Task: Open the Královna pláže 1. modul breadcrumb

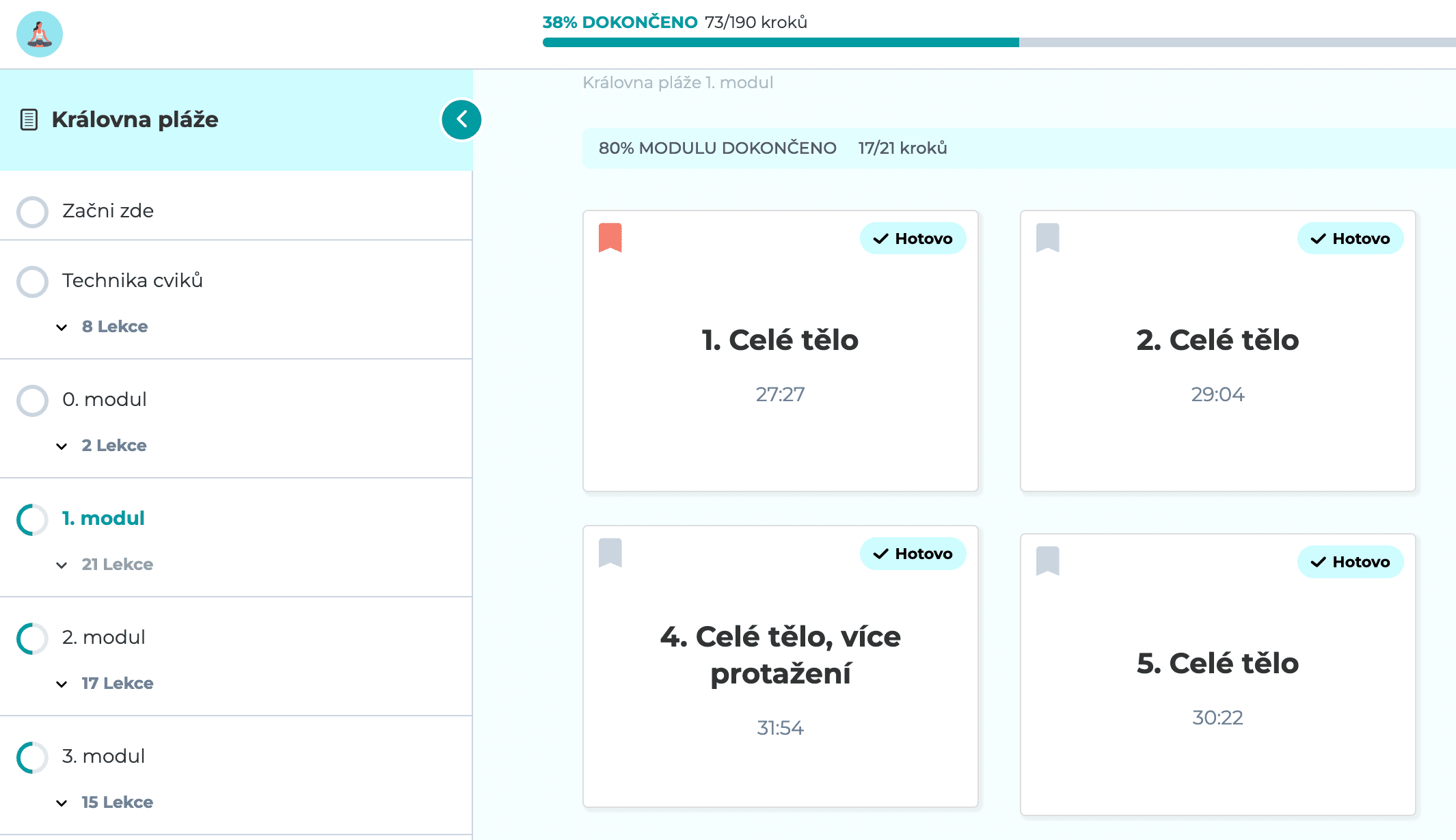Action: click(x=677, y=83)
